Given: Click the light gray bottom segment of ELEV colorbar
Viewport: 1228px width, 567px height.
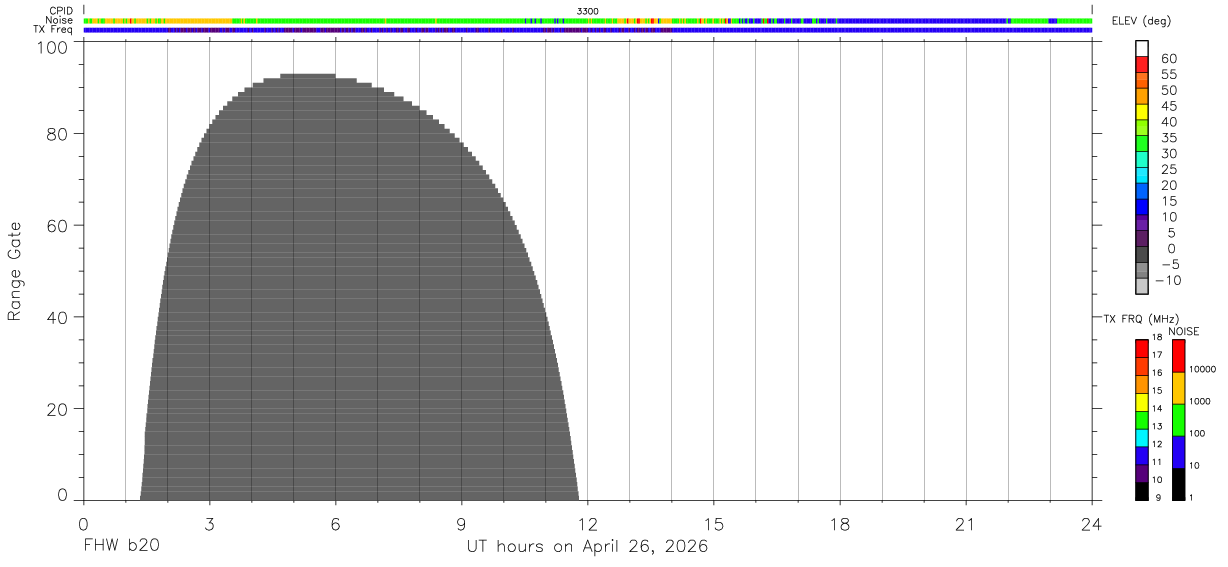Looking at the screenshot, I should [1142, 287].
